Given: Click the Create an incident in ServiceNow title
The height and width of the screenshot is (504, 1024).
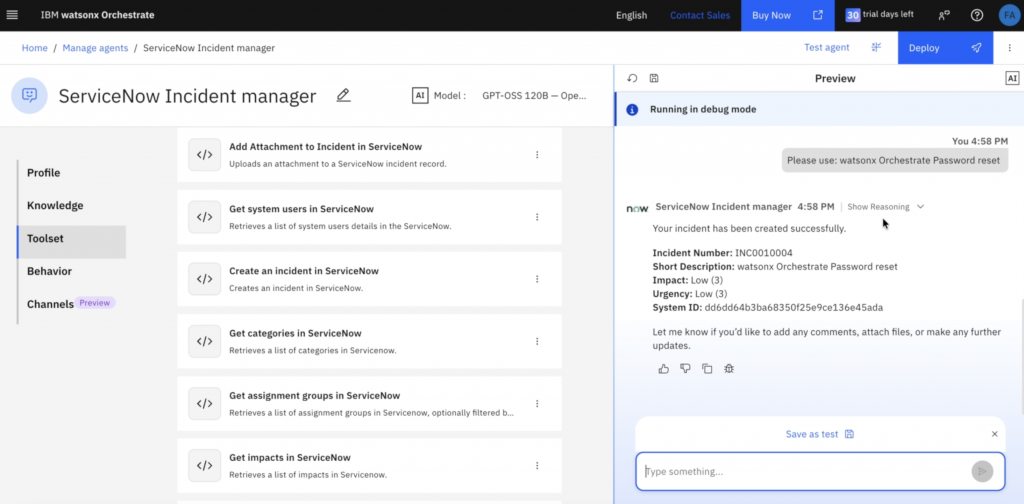Looking at the screenshot, I should click(304, 271).
